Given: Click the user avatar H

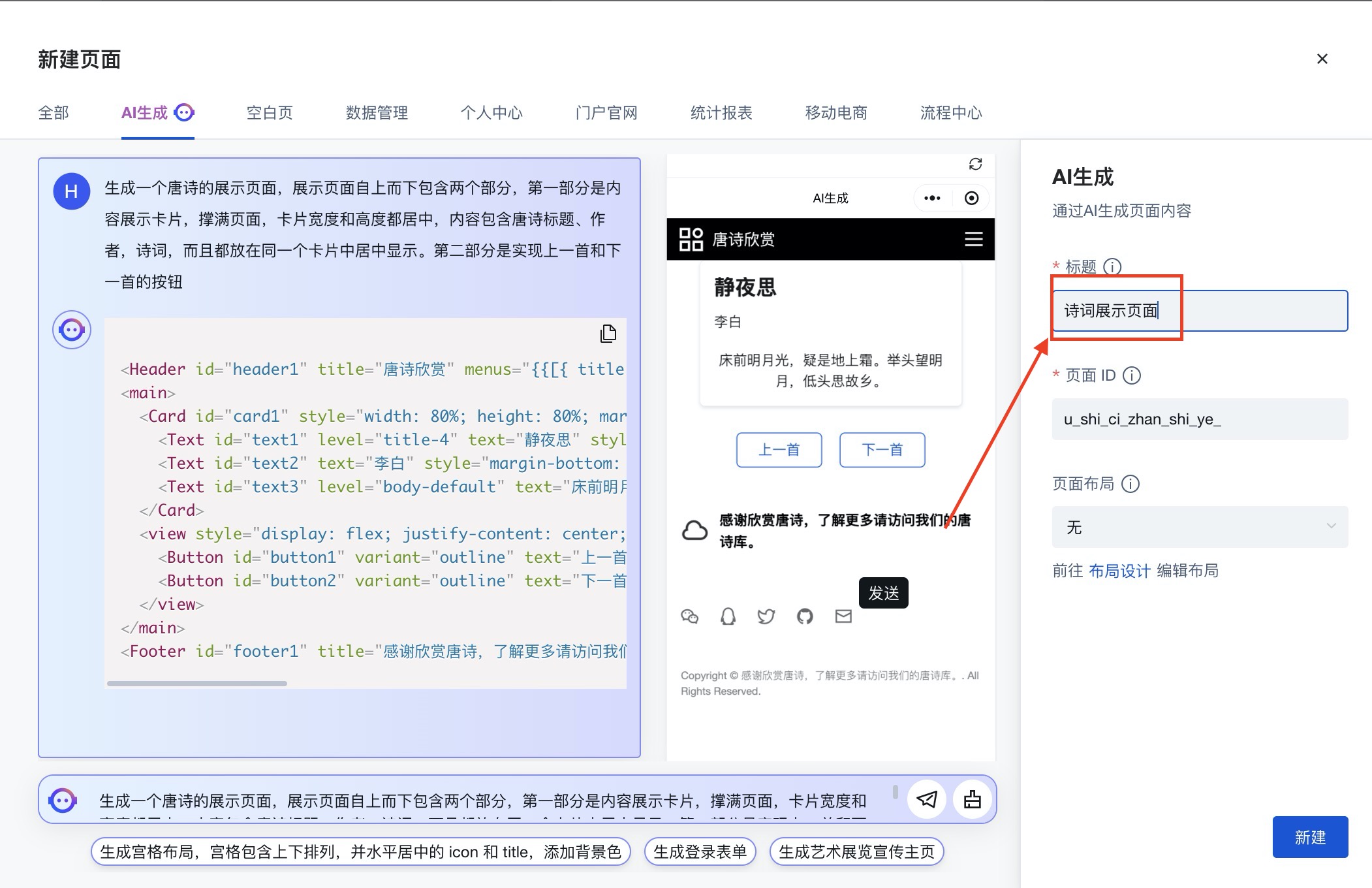Looking at the screenshot, I should [x=72, y=191].
